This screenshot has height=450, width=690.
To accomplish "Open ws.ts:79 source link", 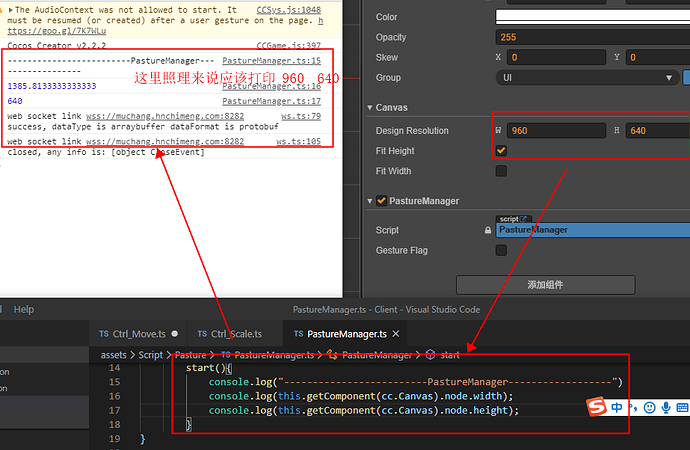I will click(301, 116).
